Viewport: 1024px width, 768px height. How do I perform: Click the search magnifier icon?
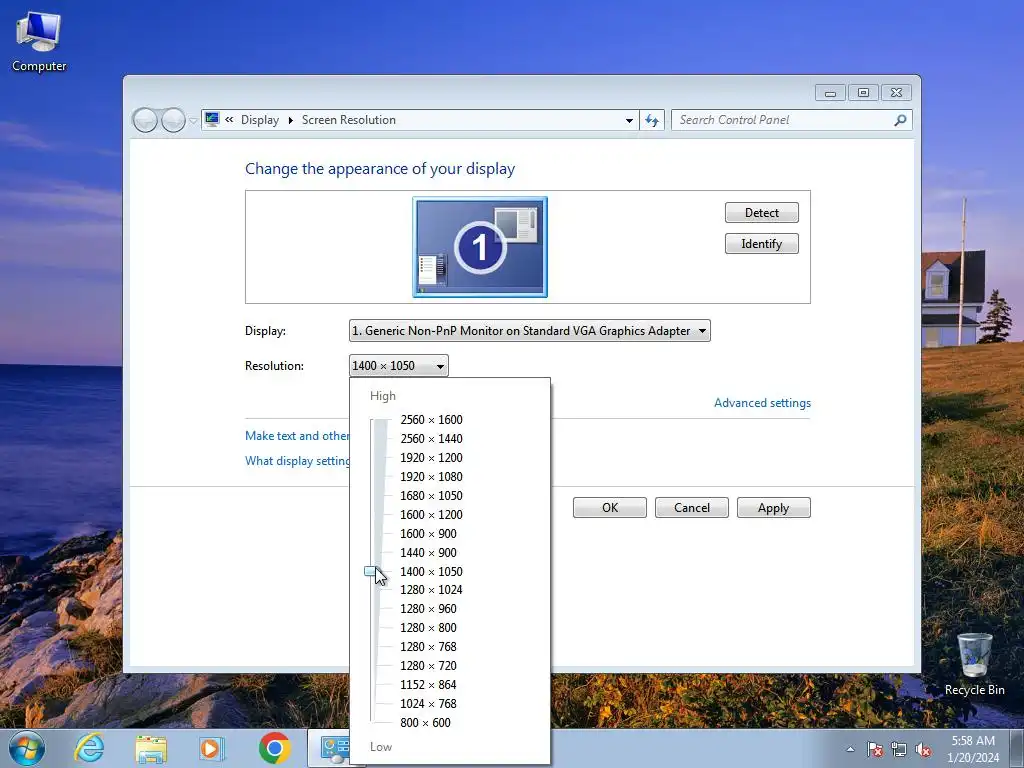(x=900, y=120)
